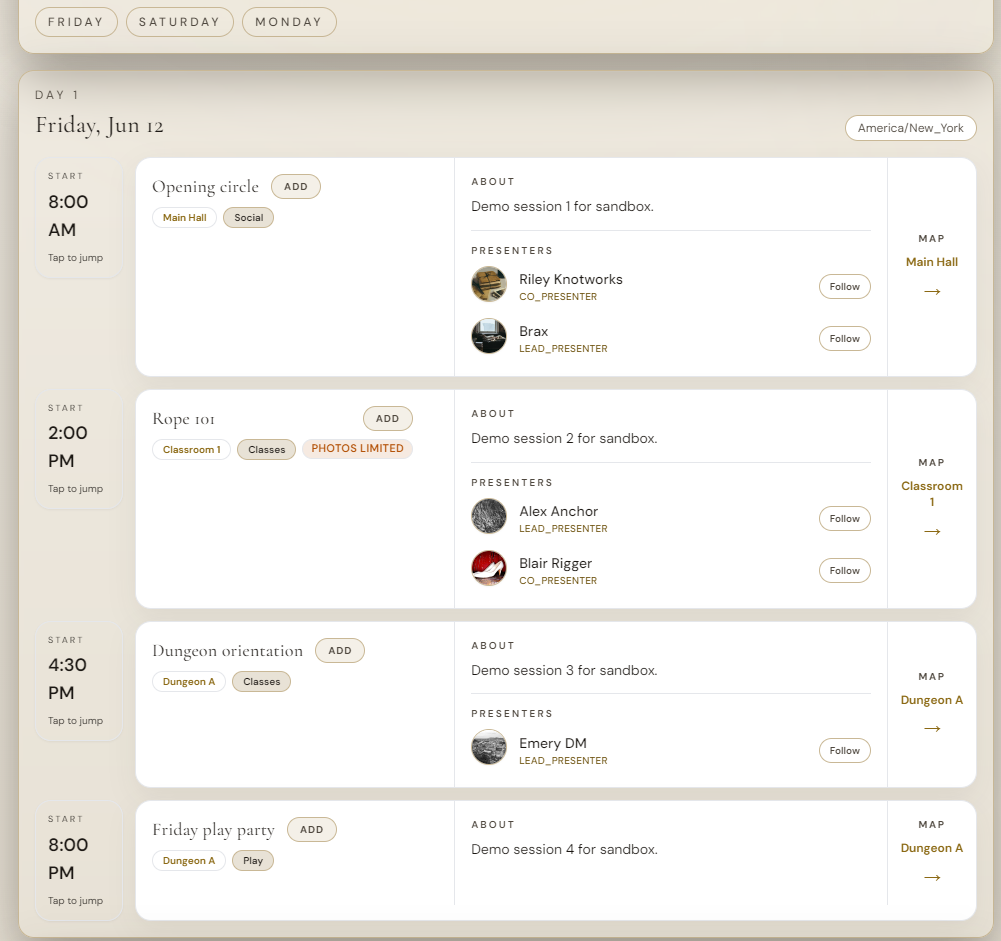This screenshot has height=941, width=1001.
Task: Click the Dungeon orientation session title
Action: (x=228, y=651)
